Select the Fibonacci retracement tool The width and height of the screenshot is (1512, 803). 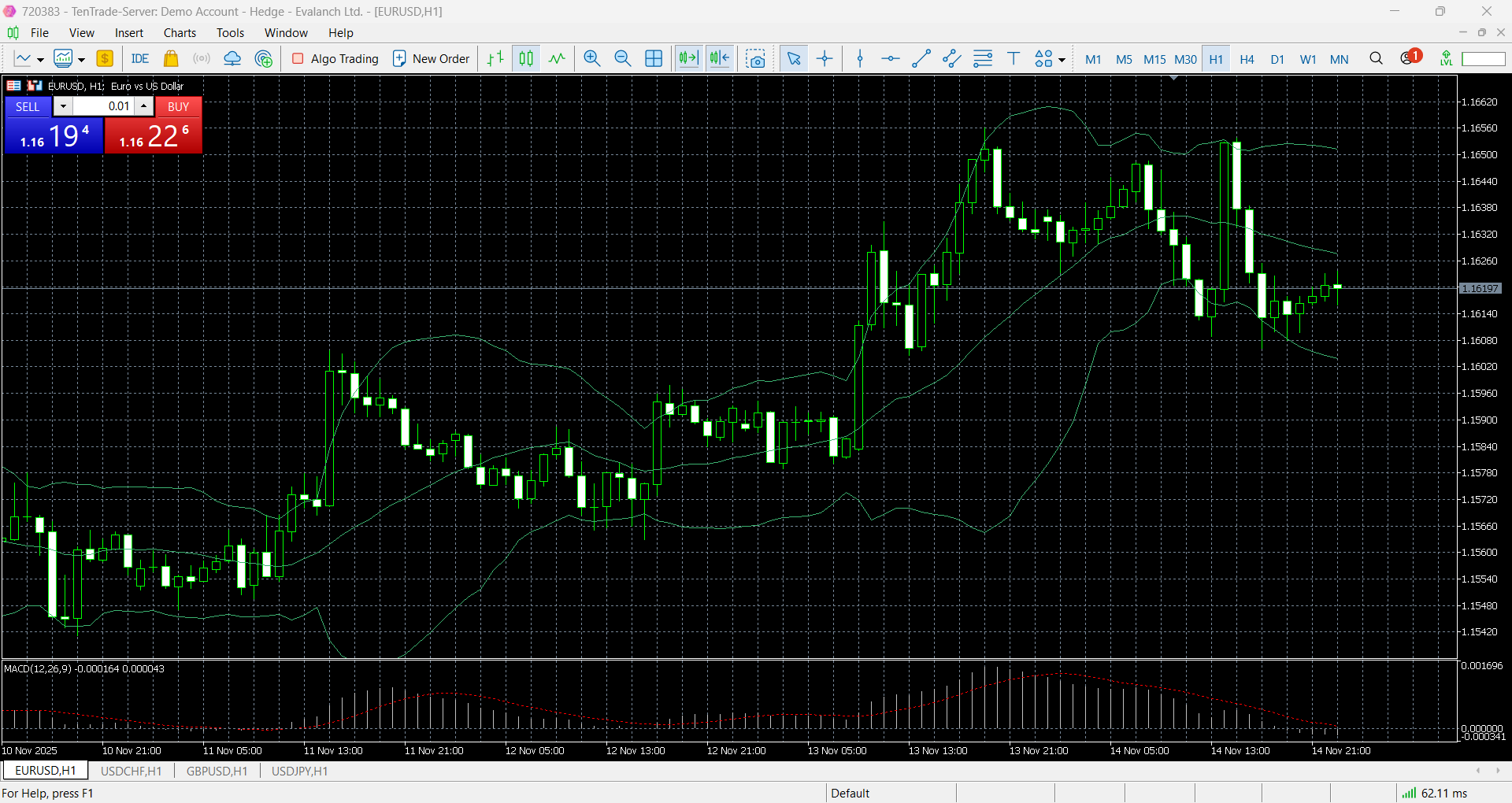(x=983, y=59)
